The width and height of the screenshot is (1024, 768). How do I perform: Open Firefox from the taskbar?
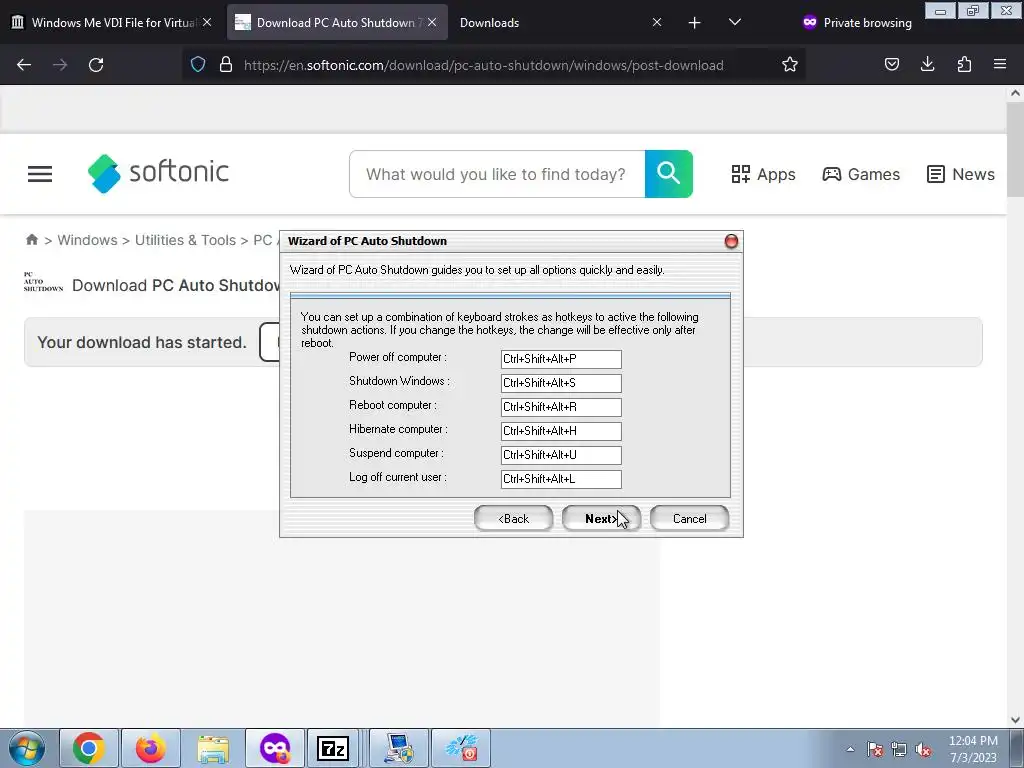pyautogui.click(x=151, y=748)
